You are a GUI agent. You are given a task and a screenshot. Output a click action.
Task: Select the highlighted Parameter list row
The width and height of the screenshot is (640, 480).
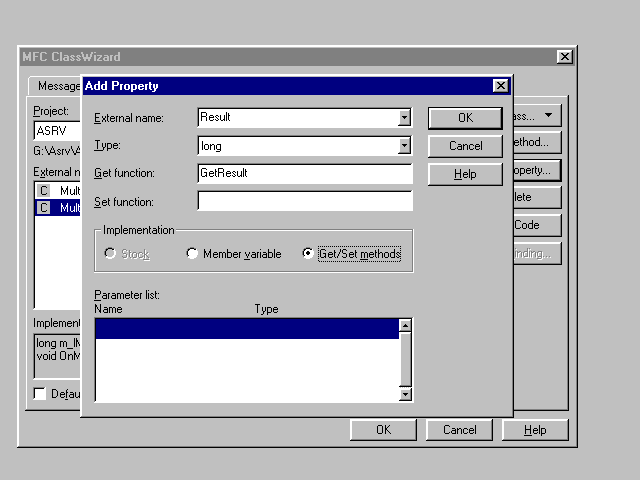[246, 329]
